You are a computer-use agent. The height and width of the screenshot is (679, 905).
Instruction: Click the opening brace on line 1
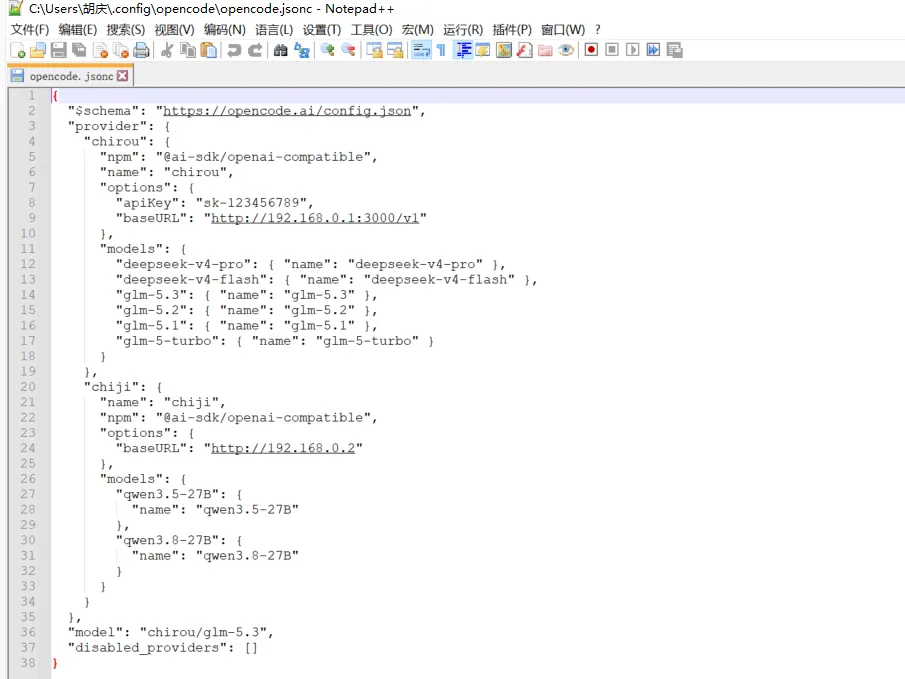(x=55, y=96)
